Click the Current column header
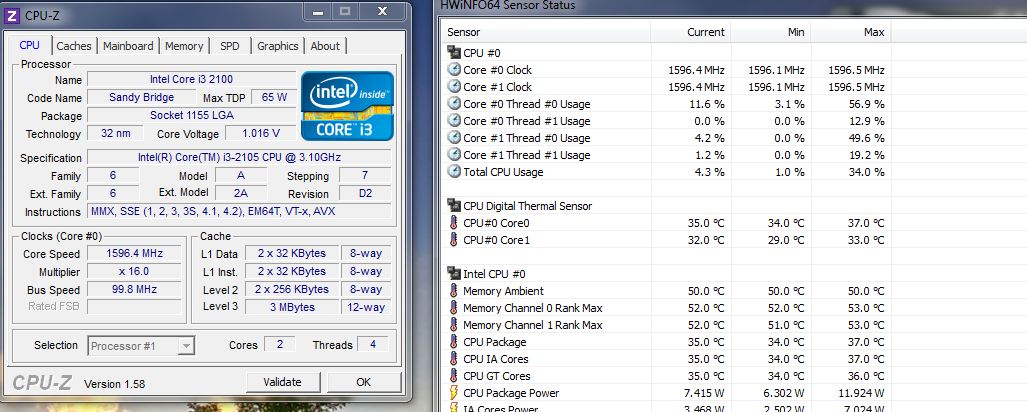The height and width of the screenshot is (412, 1027). 690,32
